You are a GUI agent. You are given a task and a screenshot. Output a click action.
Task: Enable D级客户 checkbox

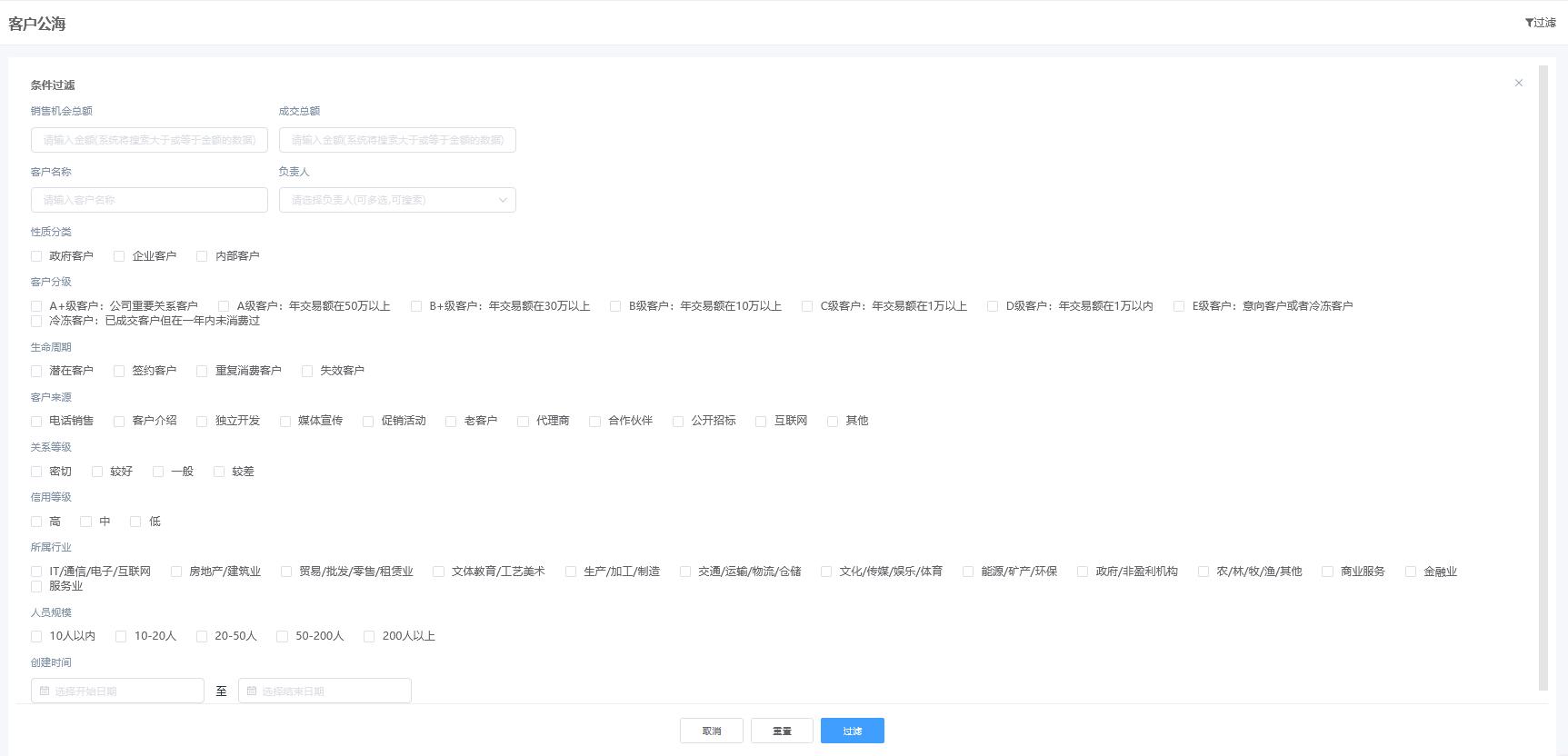(x=993, y=306)
